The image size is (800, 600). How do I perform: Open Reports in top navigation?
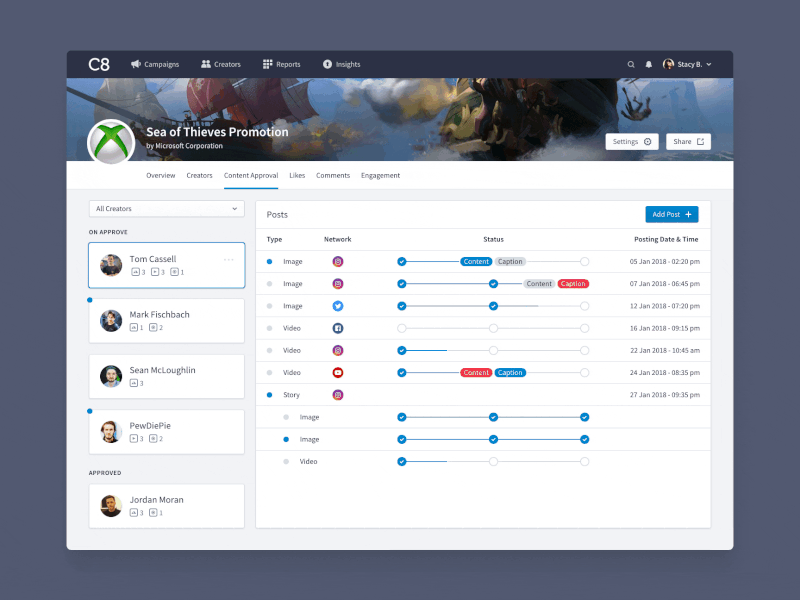tap(282, 64)
